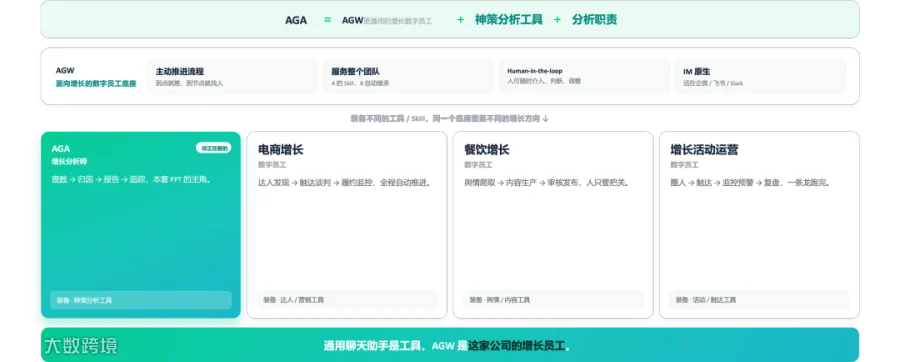Click the 数字员工 subtitle under 增长活动运营
The height and width of the screenshot is (362, 900).
tap(684, 165)
